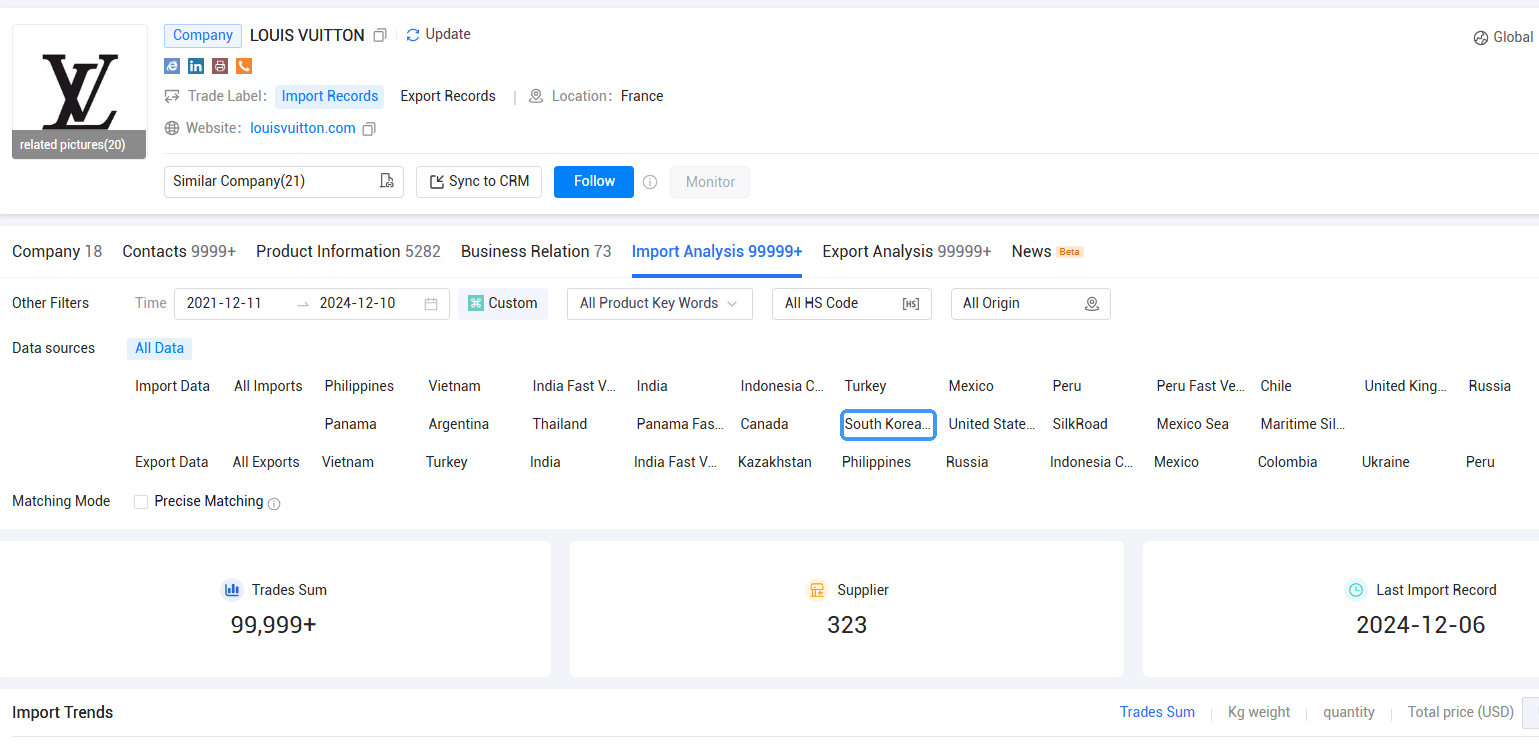This screenshot has height=753, width=1539.
Task: Click the Custom time range button
Action: pyautogui.click(x=503, y=304)
